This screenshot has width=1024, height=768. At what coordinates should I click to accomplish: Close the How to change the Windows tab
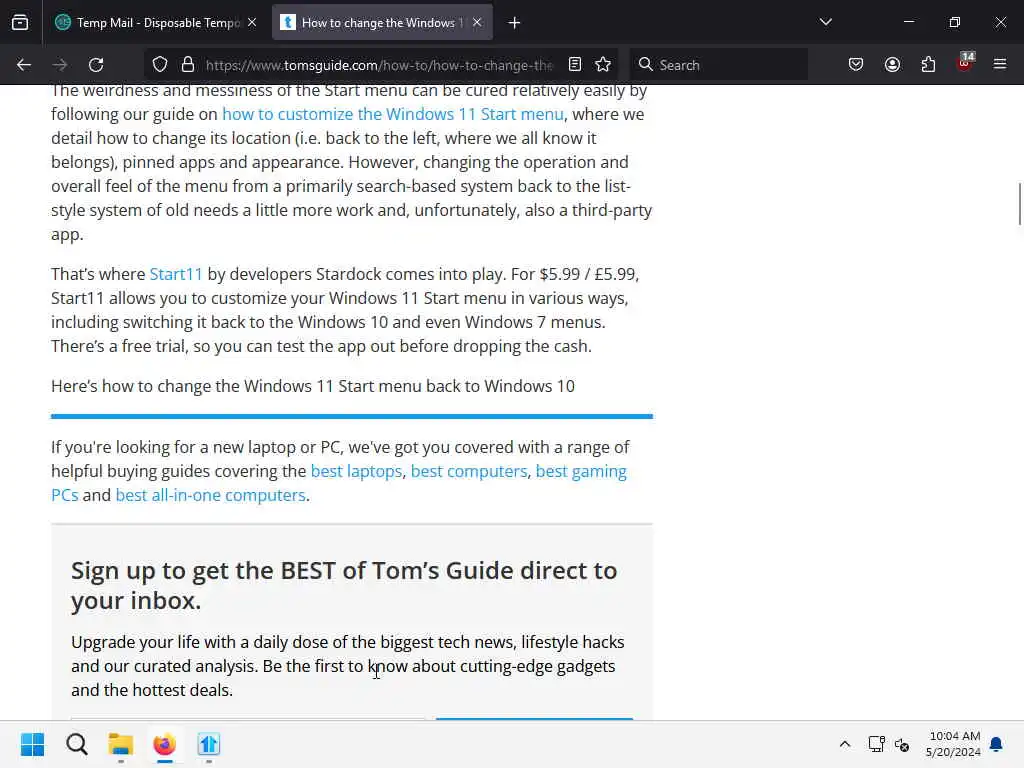coord(477,22)
